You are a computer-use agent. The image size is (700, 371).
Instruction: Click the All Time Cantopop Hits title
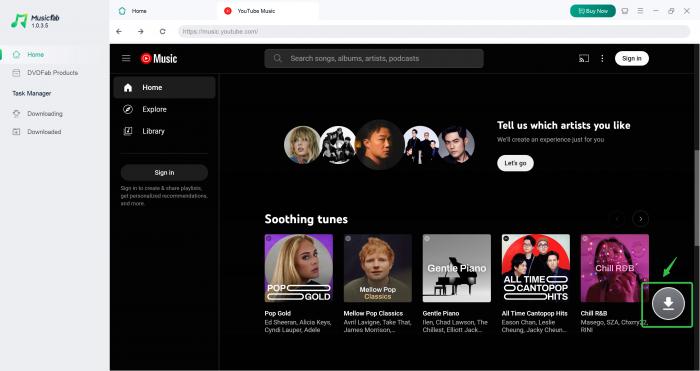click(x=534, y=313)
